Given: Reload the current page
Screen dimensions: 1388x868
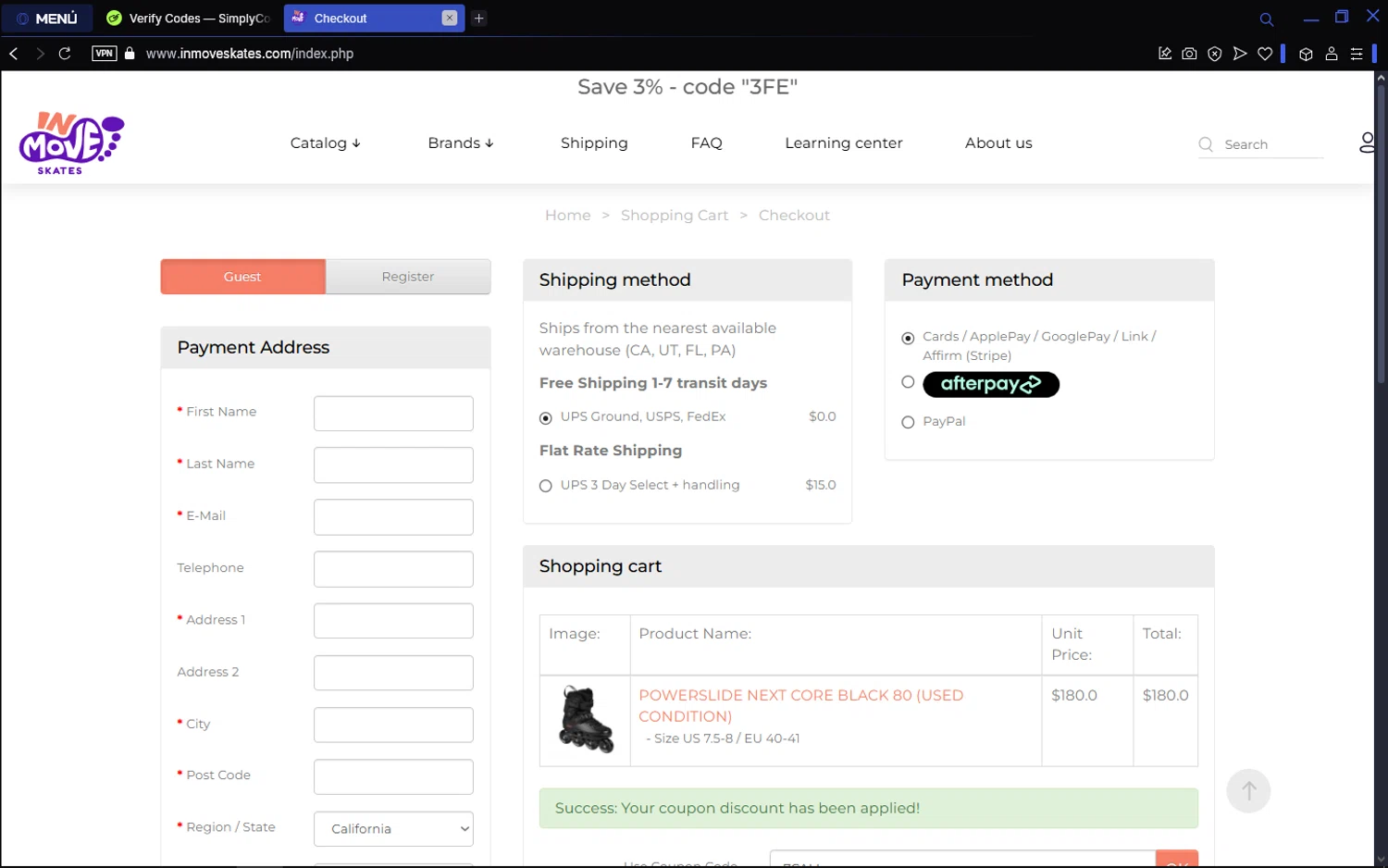Looking at the screenshot, I should coord(65,54).
